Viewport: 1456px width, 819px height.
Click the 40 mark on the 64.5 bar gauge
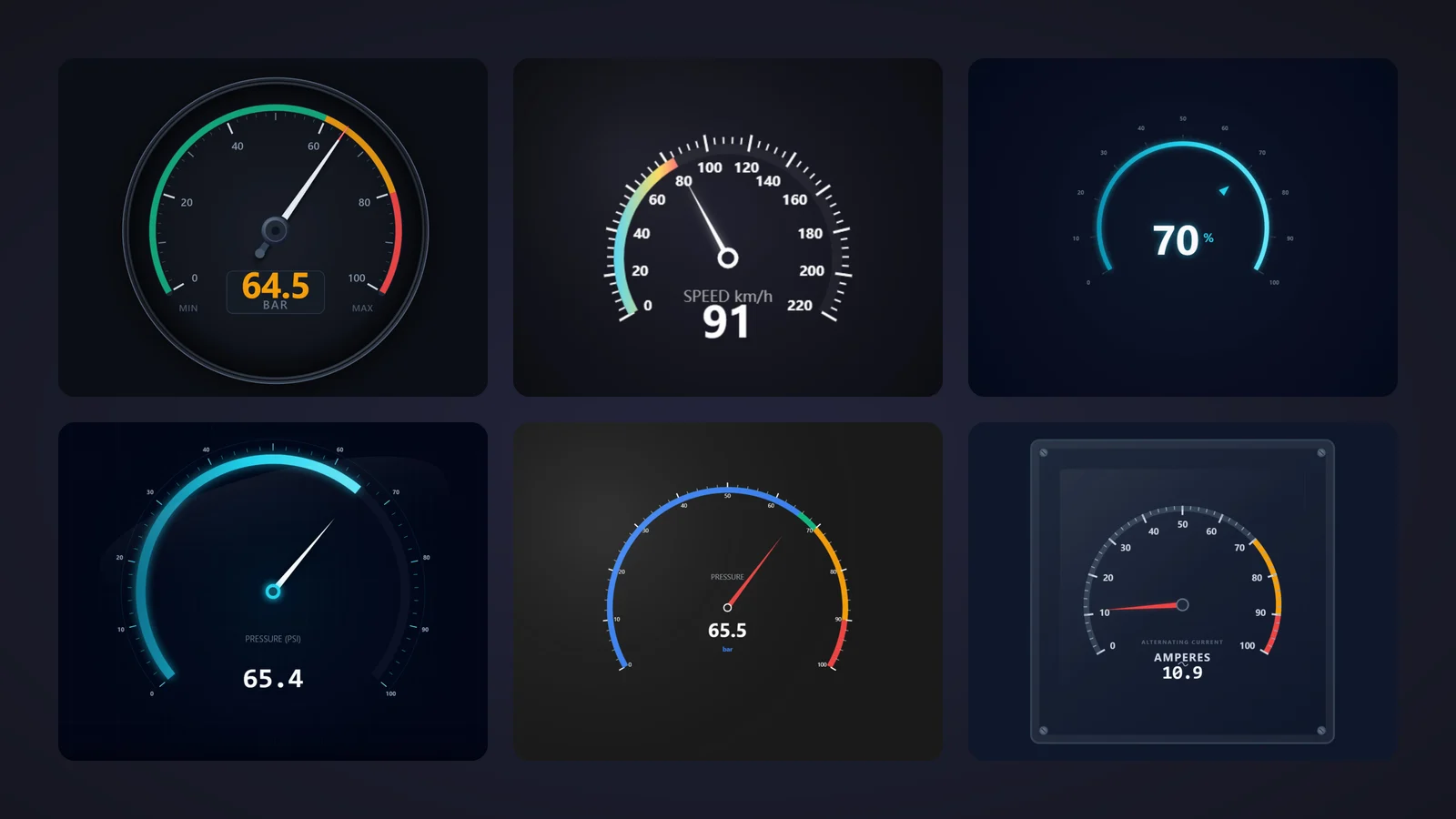tap(238, 147)
